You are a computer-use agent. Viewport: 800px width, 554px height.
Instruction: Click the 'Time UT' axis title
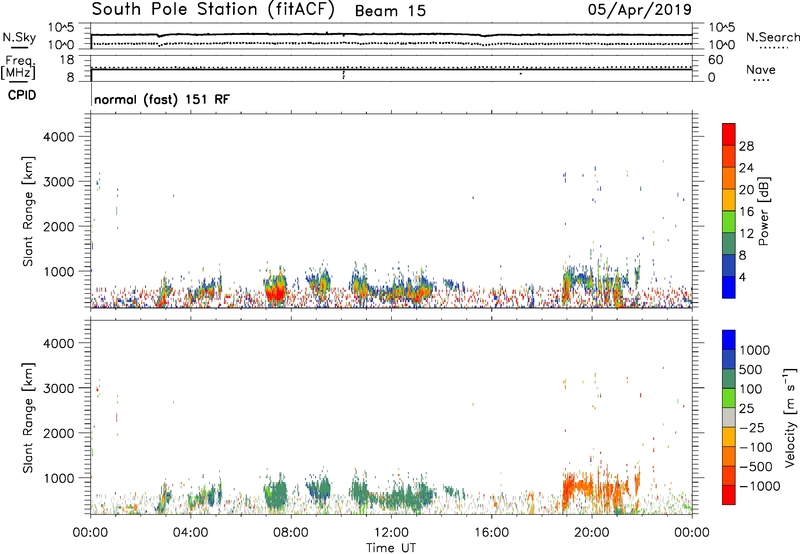pyautogui.click(x=391, y=548)
